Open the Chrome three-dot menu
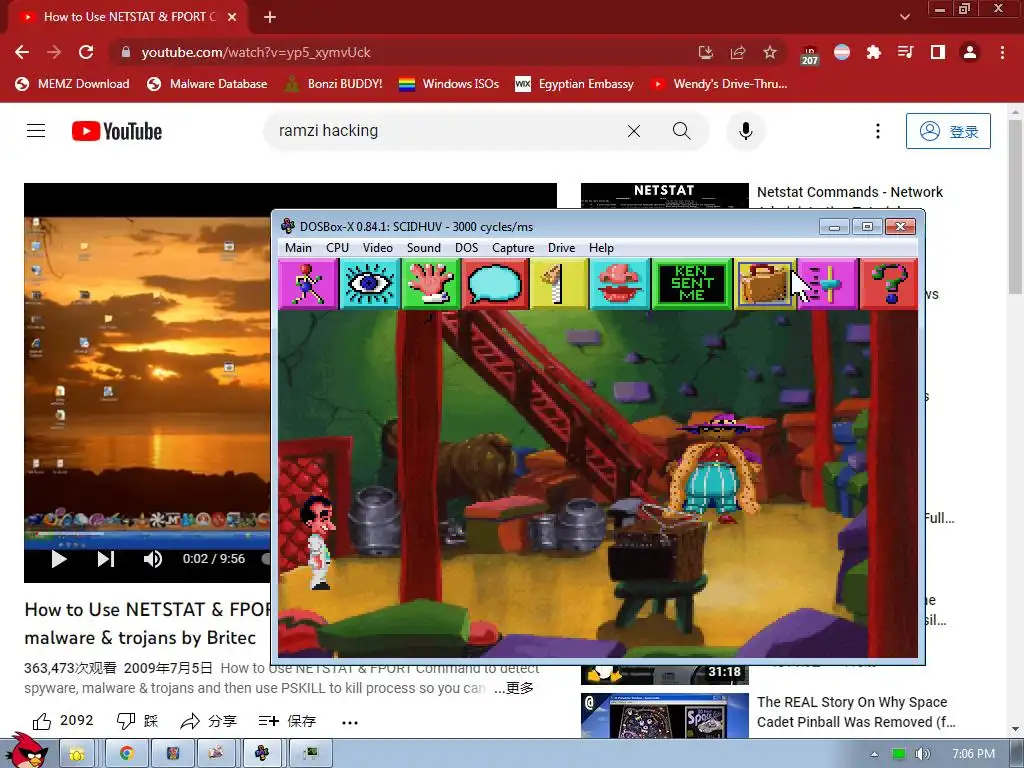This screenshot has width=1024, height=768. (x=1002, y=52)
